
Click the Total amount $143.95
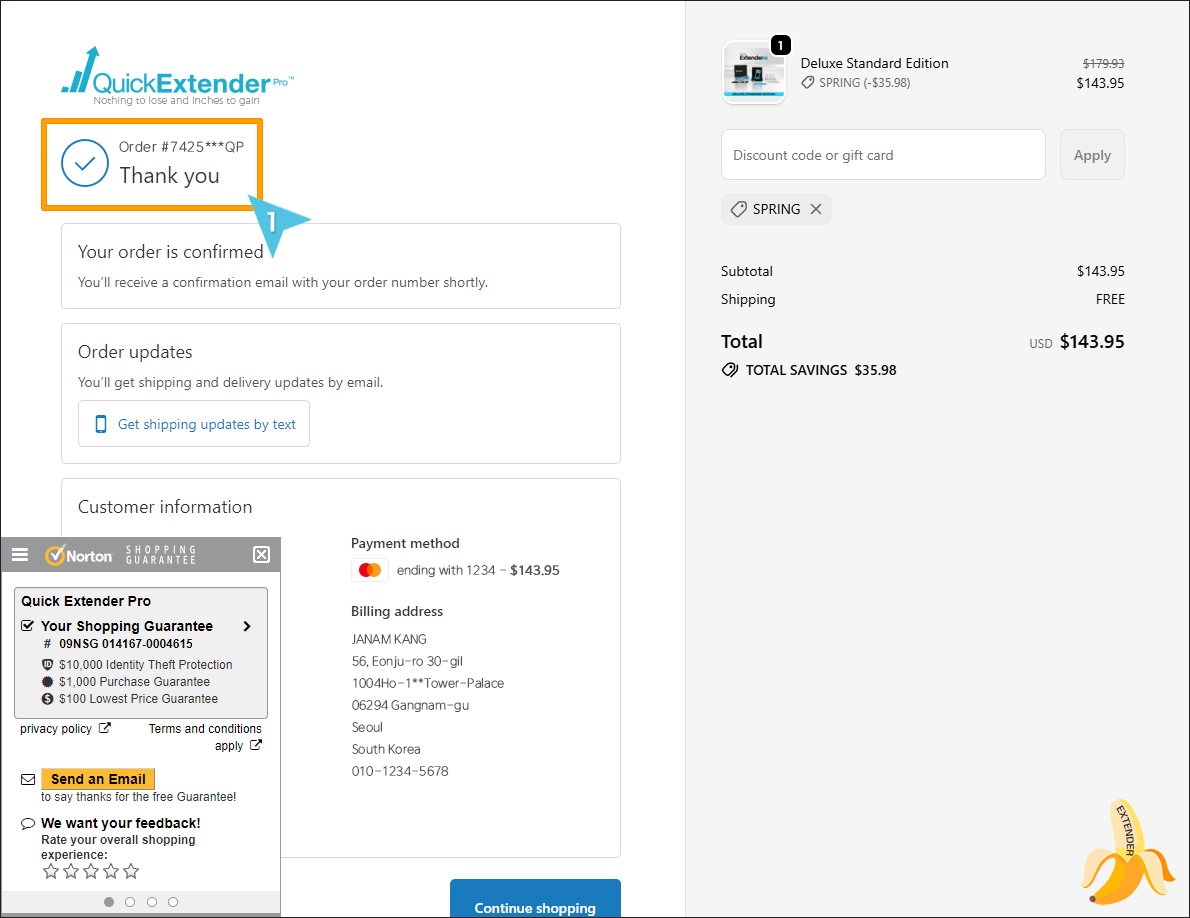[x=1092, y=341]
